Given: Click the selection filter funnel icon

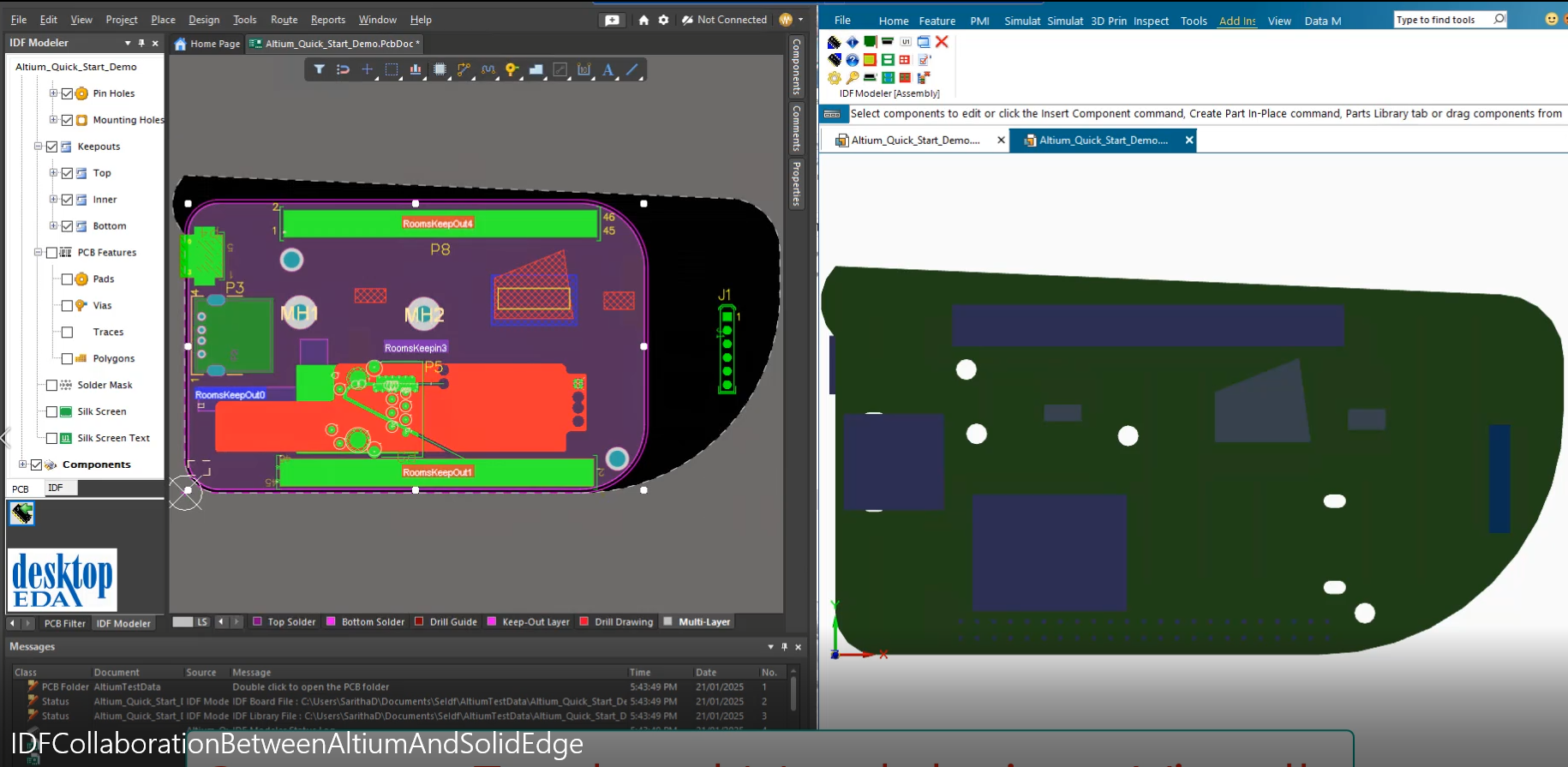Looking at the screenshot, I should coord(319,69).
